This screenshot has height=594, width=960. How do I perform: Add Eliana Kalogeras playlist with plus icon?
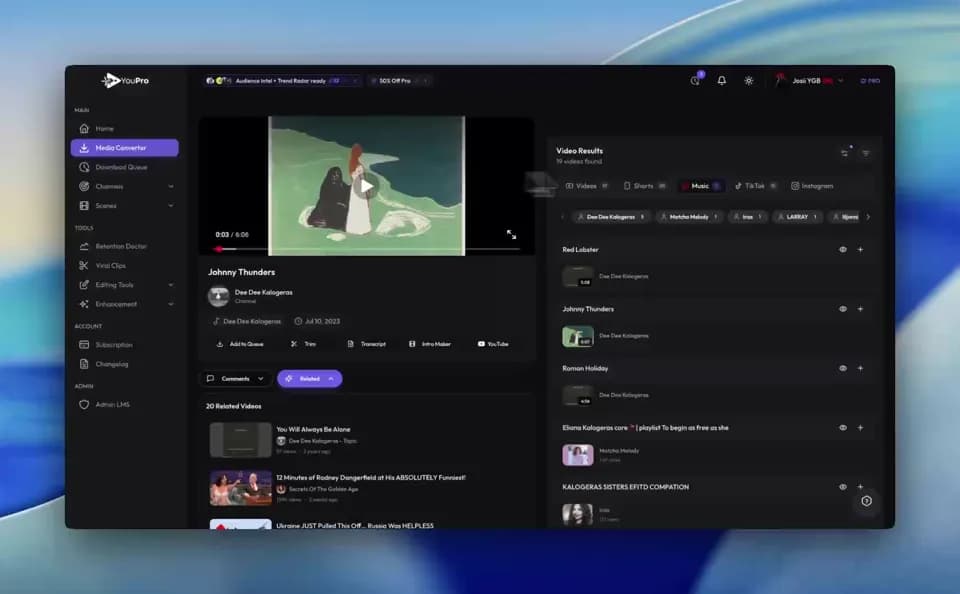(860, 428)
